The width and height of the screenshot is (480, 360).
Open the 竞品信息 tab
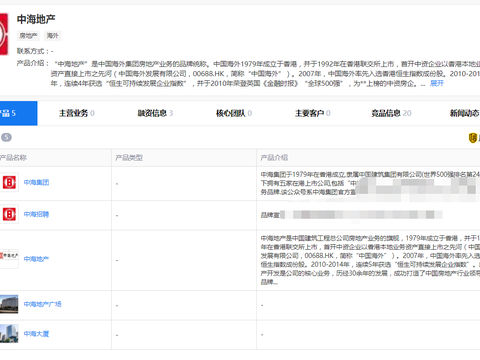point(391,113)
